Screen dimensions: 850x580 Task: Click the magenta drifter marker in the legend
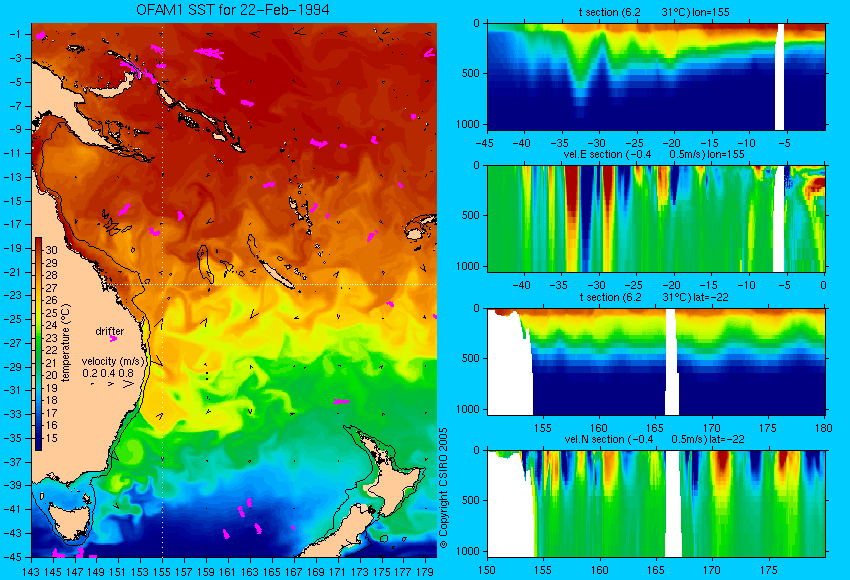[113, 339]
